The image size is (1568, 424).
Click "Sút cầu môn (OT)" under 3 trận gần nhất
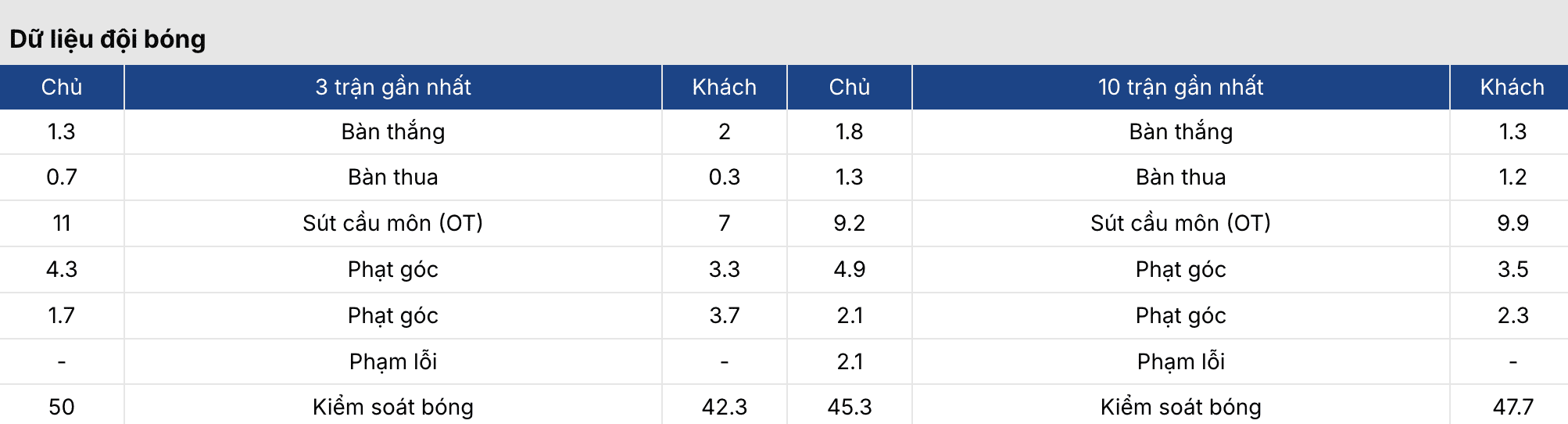pyautogui.click(x=393, y=223)
